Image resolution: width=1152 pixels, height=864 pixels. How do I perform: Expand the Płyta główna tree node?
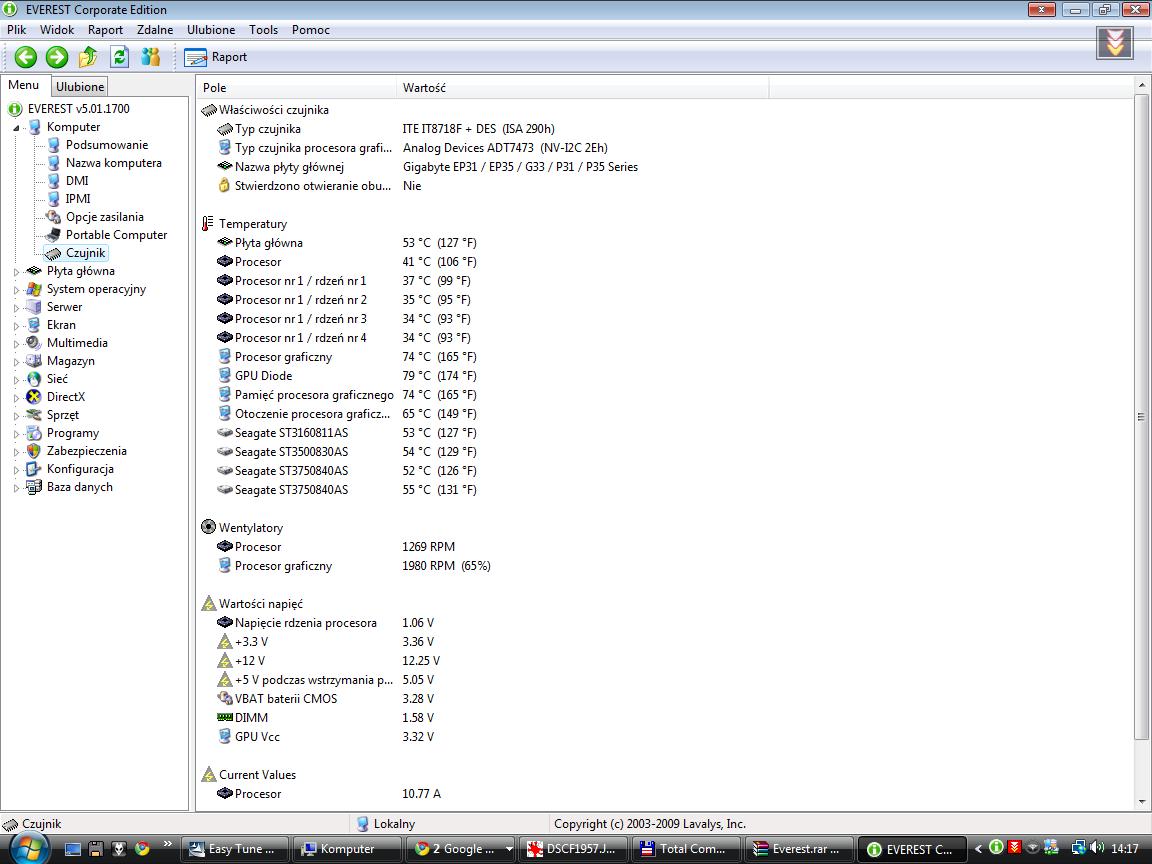[x=16, y=272]
